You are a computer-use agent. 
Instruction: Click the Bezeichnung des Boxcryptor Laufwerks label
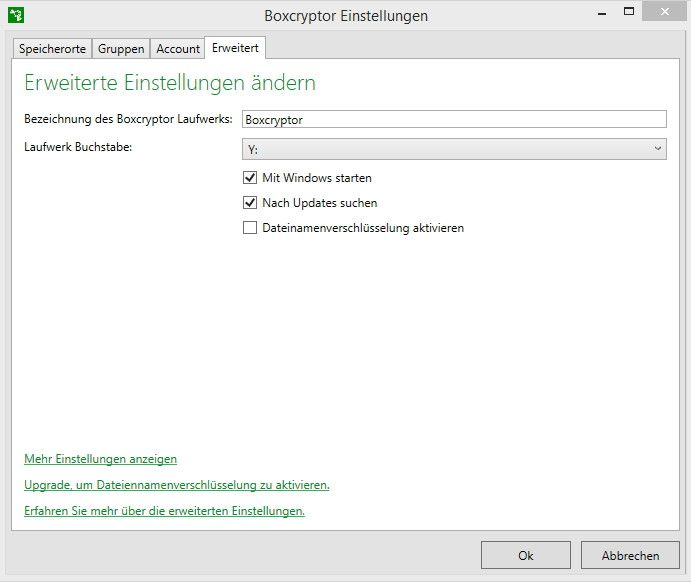tap(128, 119)
